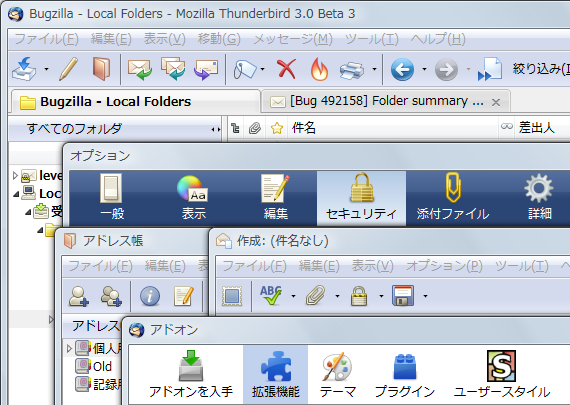The width and height of the screenshot is (570, 405).
Task: Close the Bug 492158 tab
Action: point(496,103)
